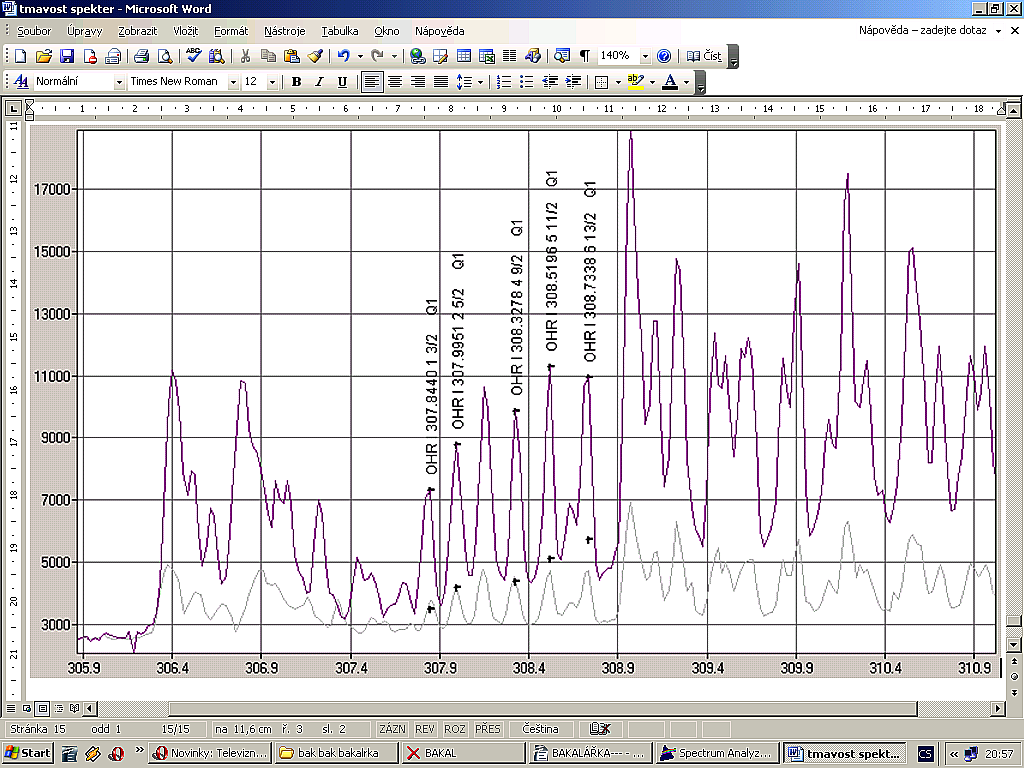
Task: Justify the paragraph text
Action: pyautogui.click(x=441, y=82)
